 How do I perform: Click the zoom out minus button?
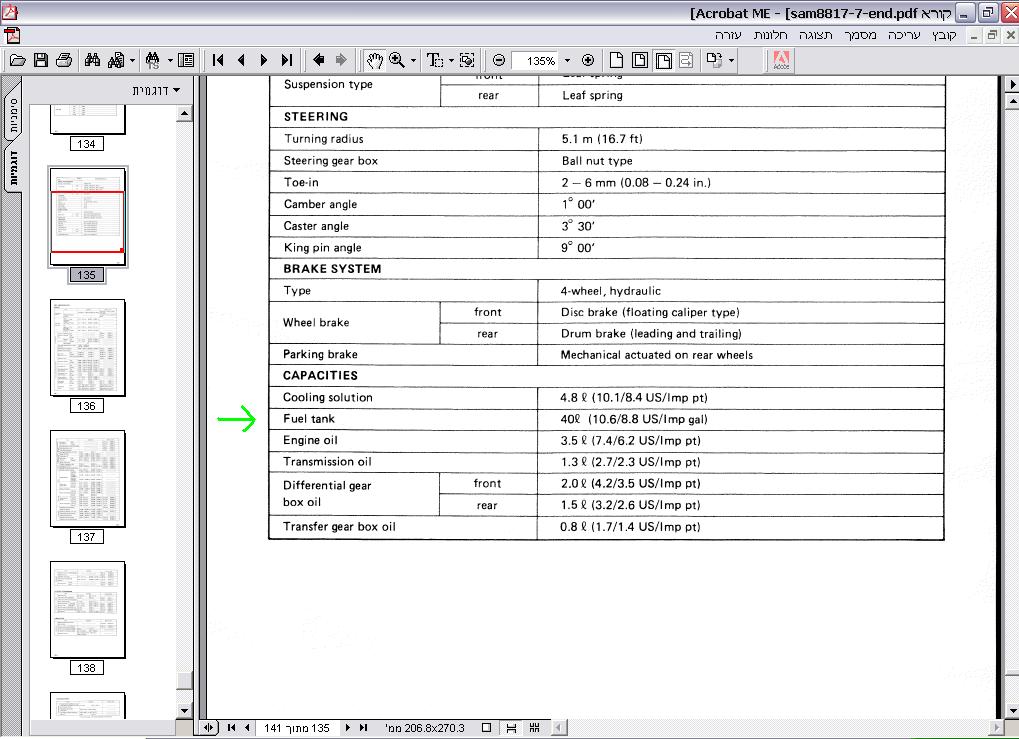click(499, 61)
